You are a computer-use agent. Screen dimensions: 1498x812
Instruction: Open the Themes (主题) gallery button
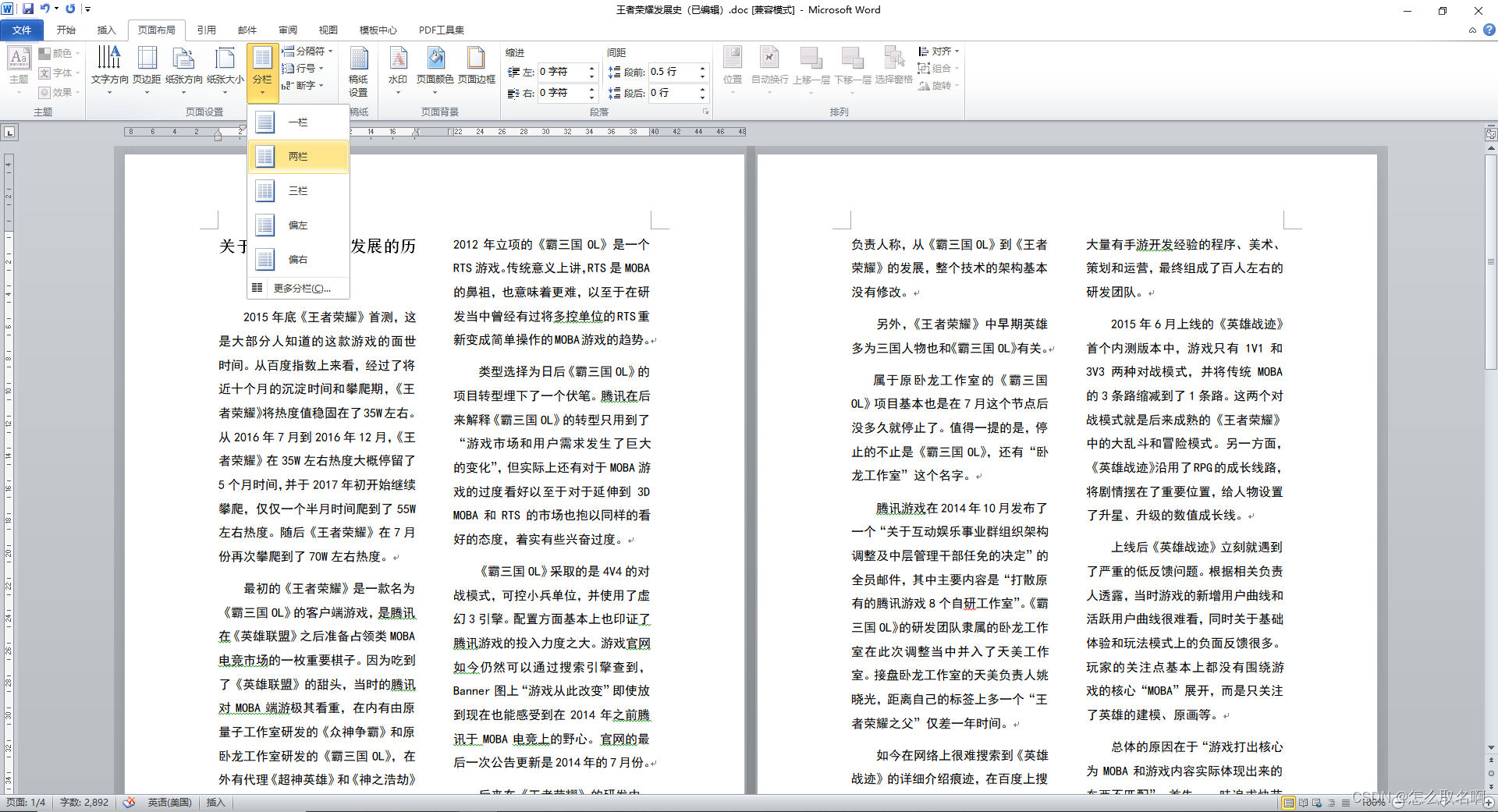point(19,69)
